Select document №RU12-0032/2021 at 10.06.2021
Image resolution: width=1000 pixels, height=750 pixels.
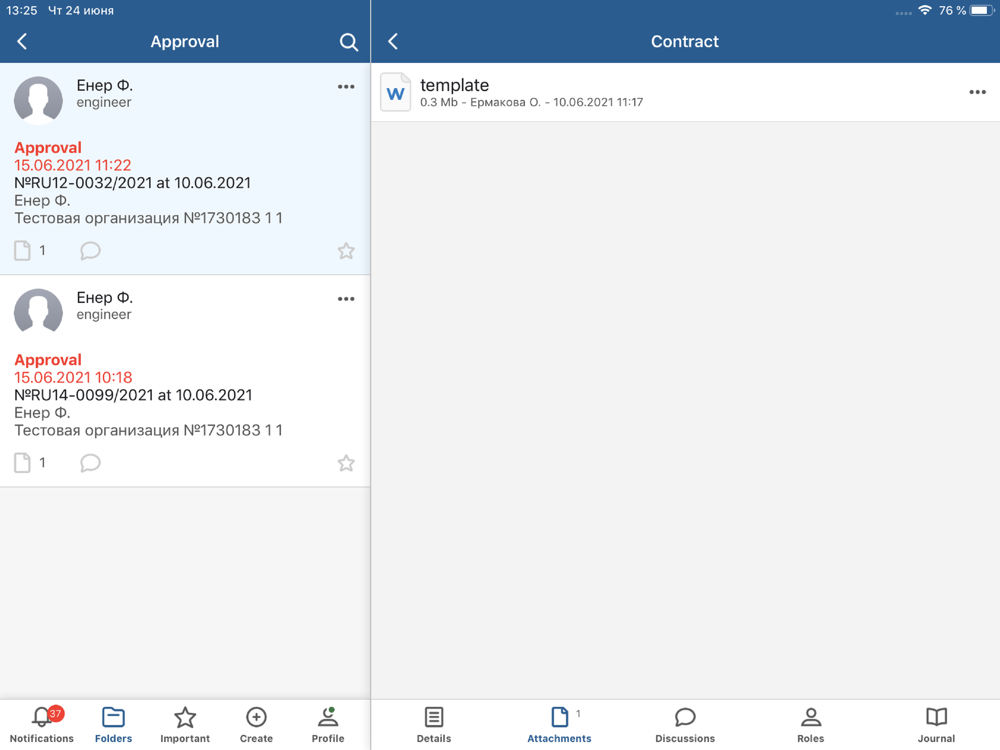133,183
